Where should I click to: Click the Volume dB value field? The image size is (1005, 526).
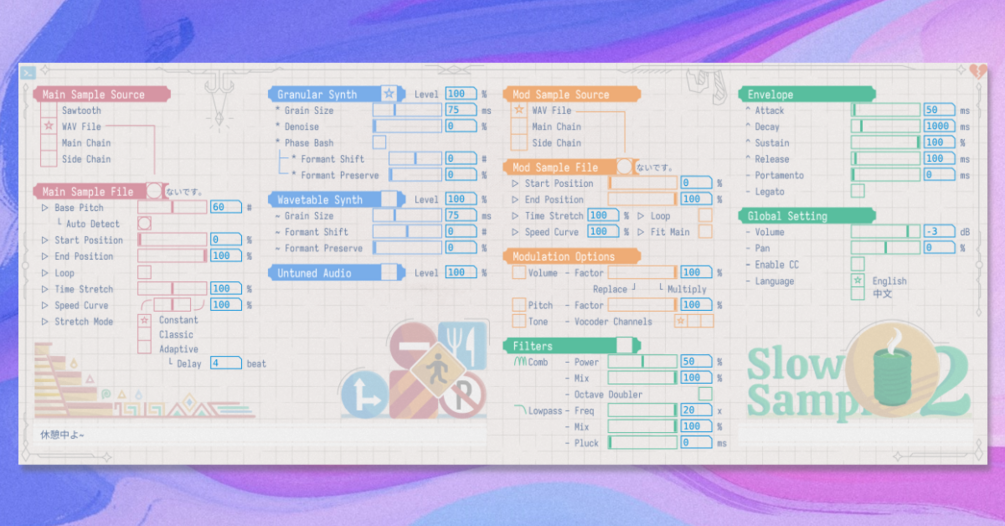940,231
